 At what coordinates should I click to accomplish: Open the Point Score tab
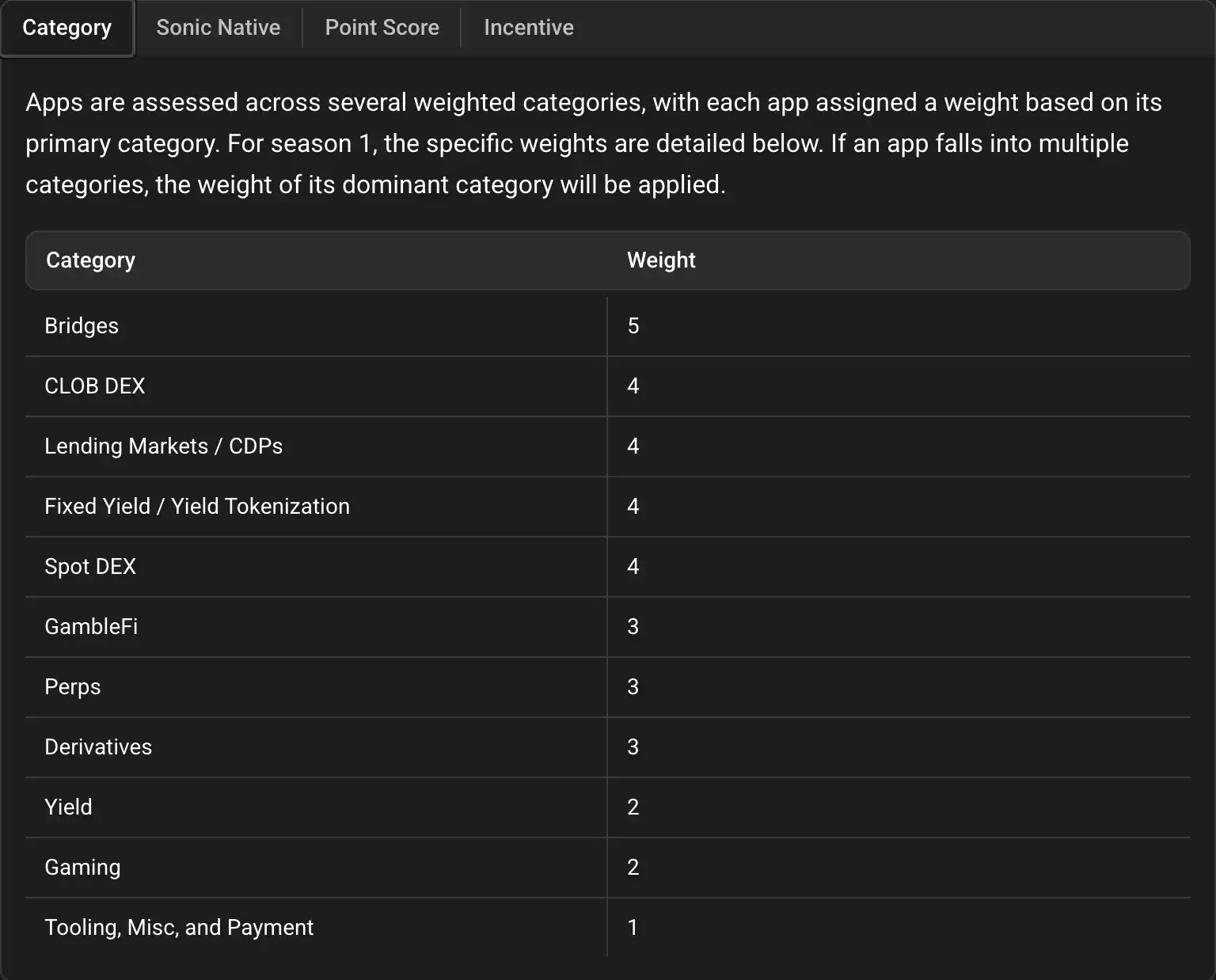pos(382,28)
